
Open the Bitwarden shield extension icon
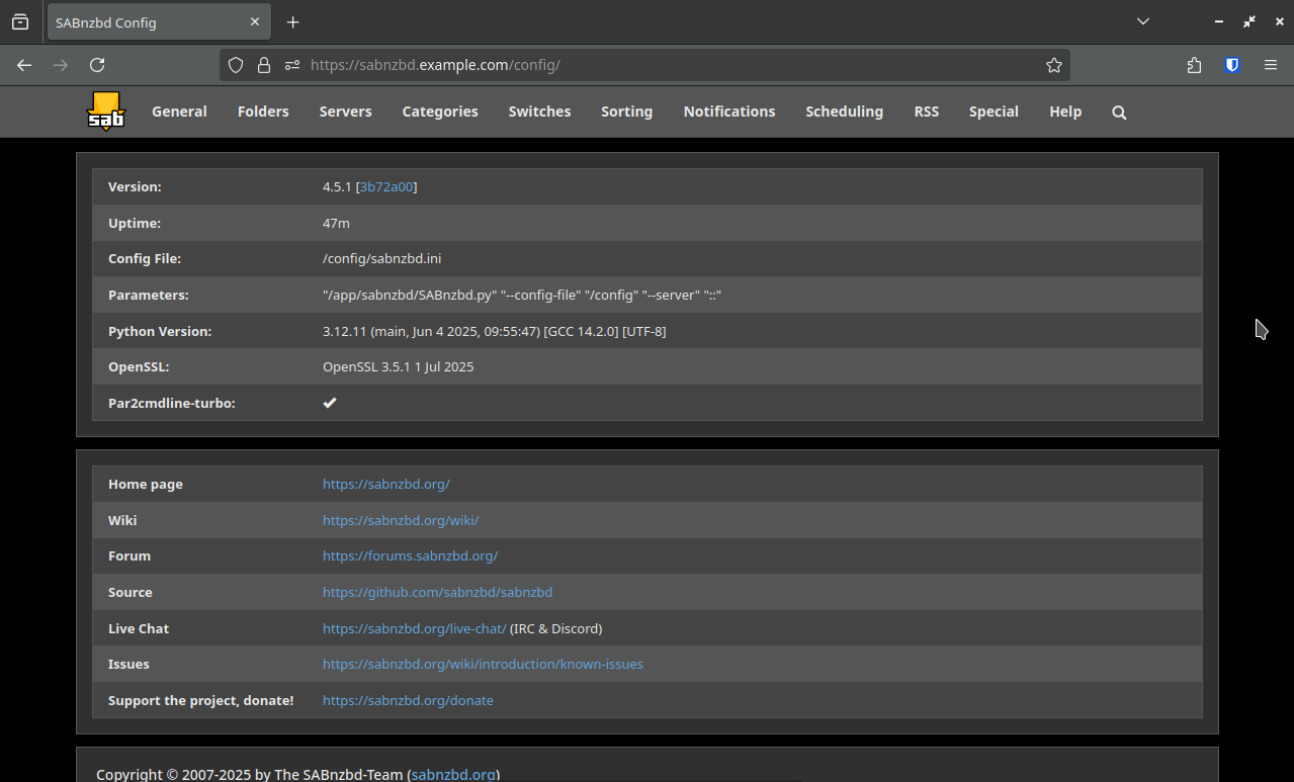[x=1232, y=65]
